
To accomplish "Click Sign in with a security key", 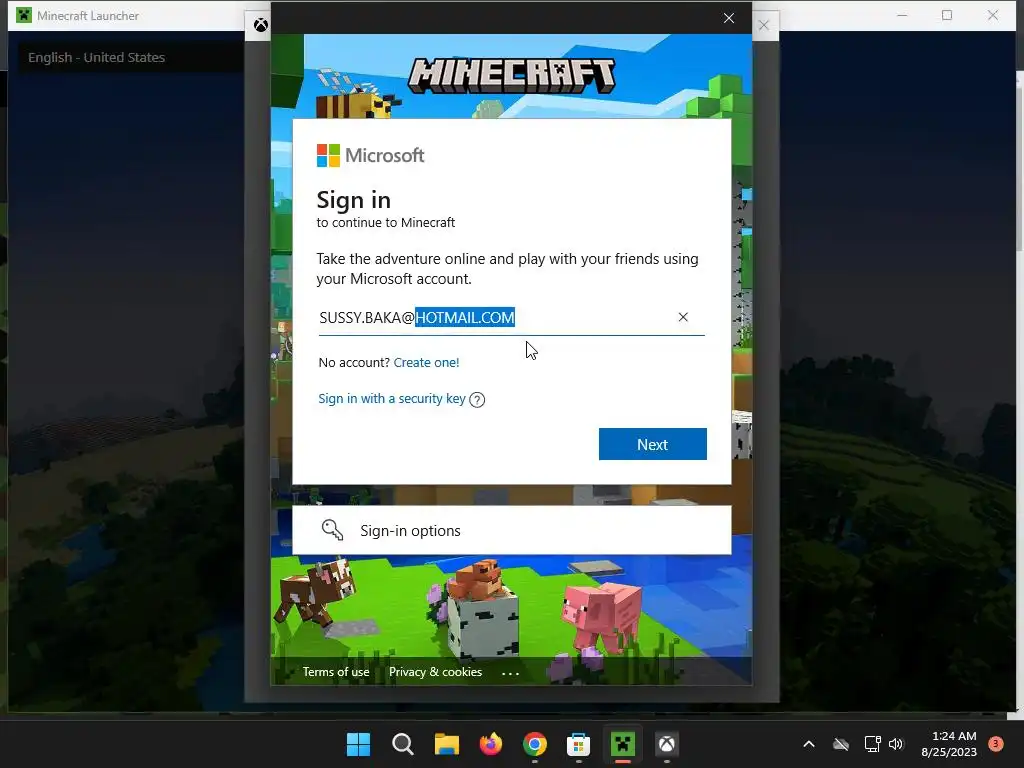I will 392,398.
